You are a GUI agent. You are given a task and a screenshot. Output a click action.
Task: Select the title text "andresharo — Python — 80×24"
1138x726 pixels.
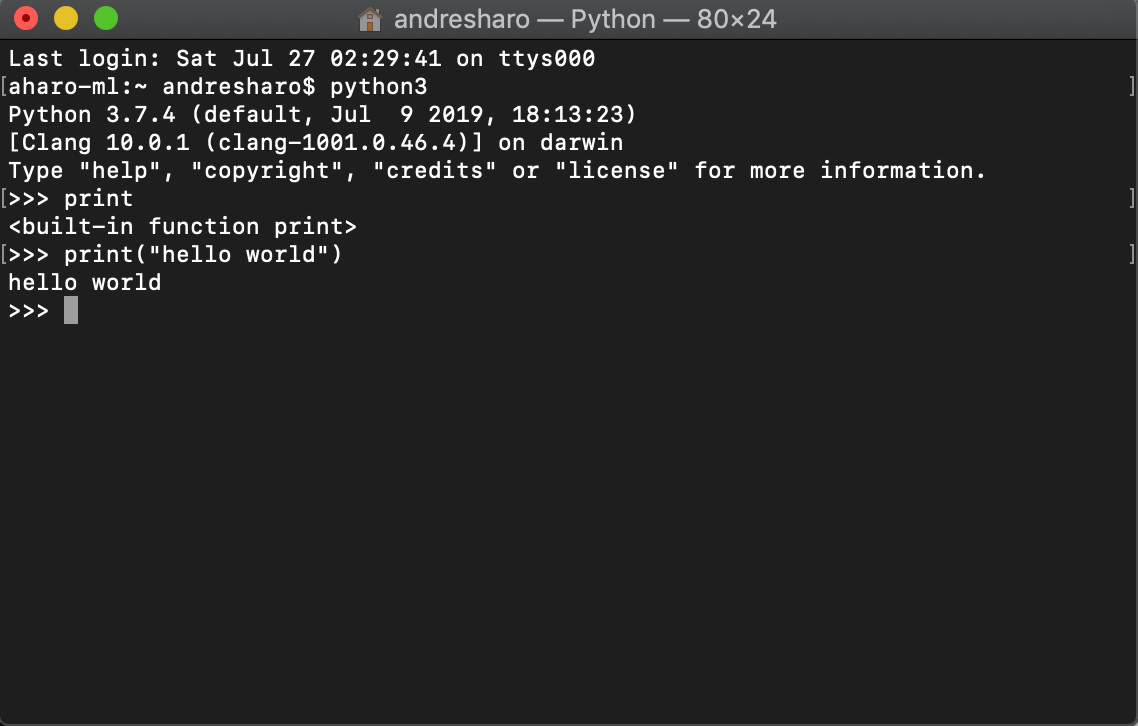click(x=585, y=18)
